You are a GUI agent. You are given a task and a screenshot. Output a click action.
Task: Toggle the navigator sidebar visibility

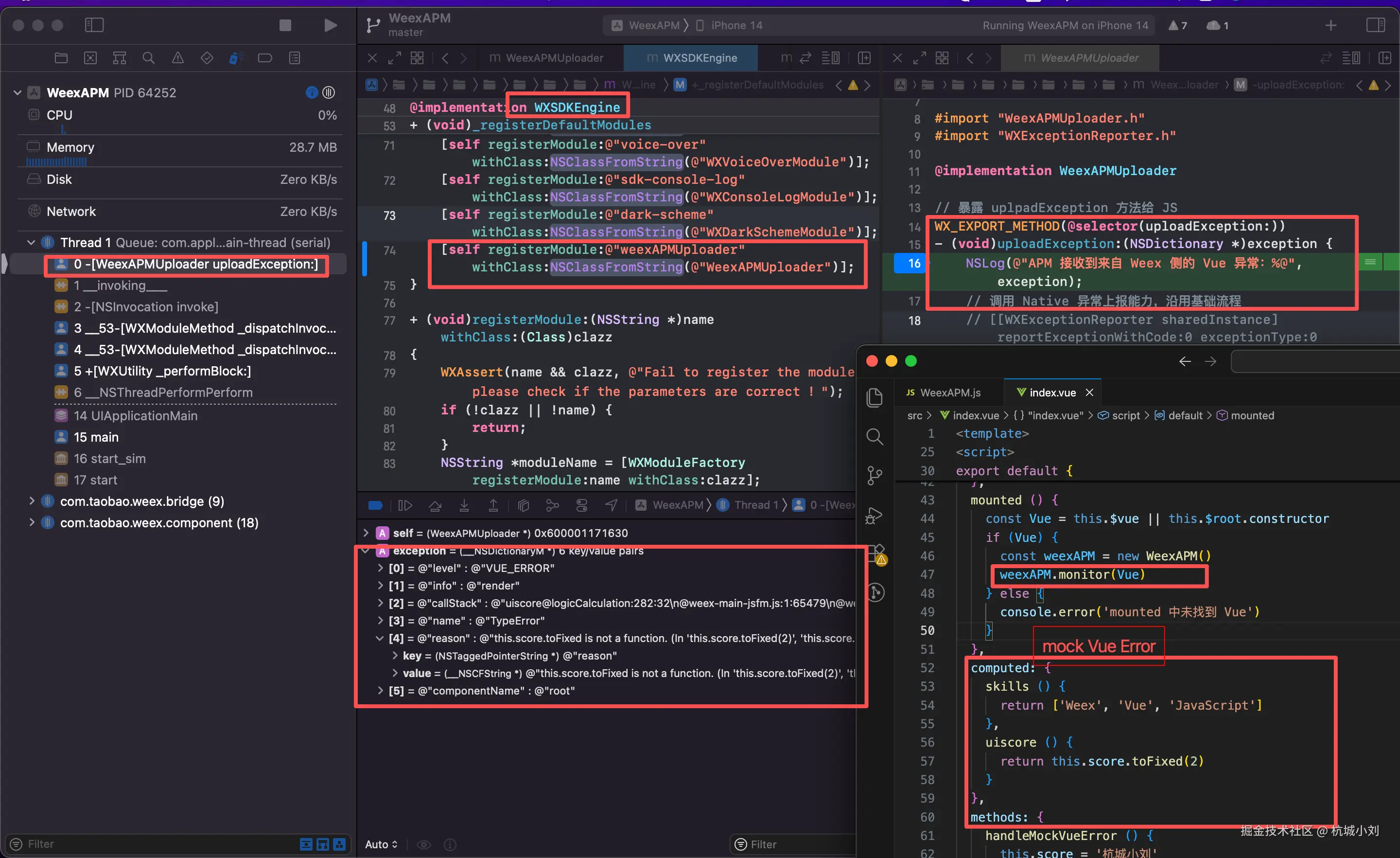[94, 25]
